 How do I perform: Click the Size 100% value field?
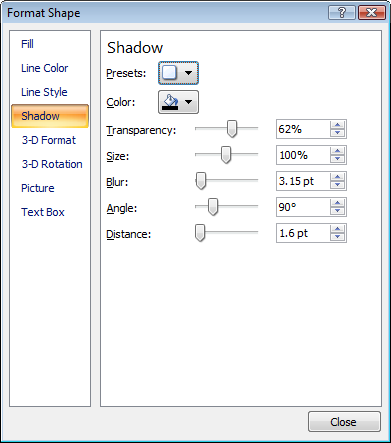(x=303, y=155)
